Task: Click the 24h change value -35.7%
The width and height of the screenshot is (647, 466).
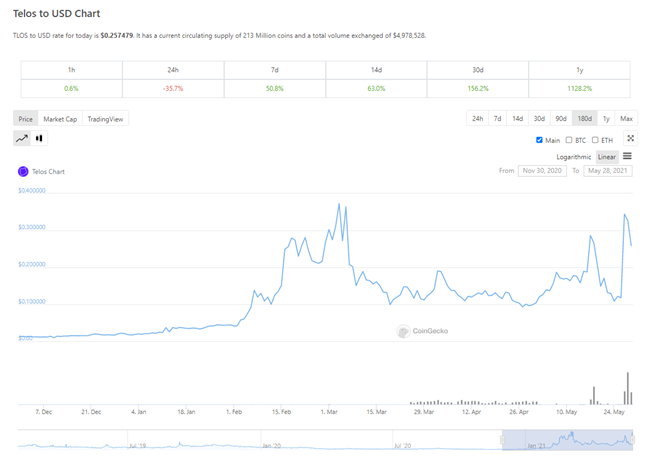Action: [173, 88]
